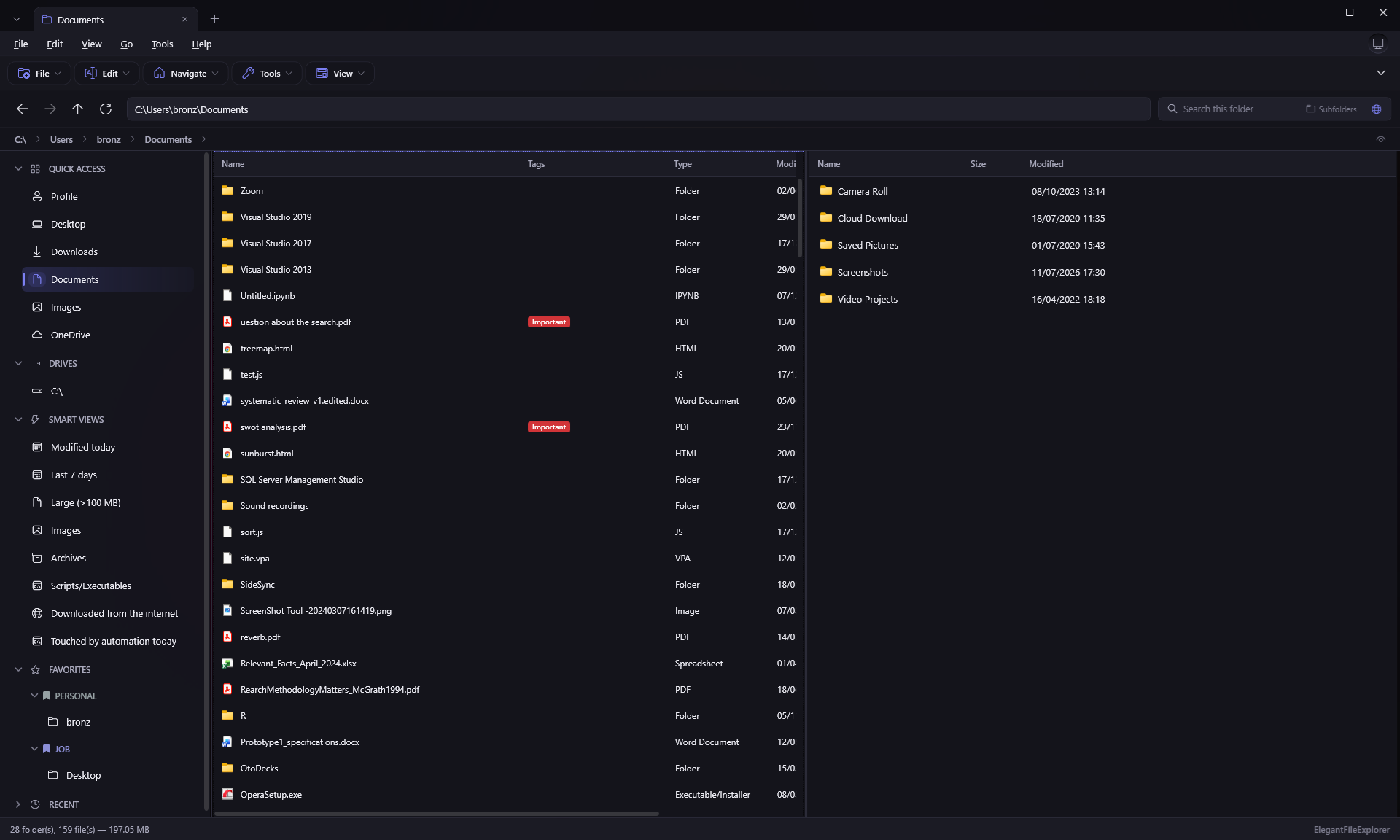Click Users in the breadcrumb
This screenshot has width=1400, height=840.
pyautogui.click(x=61, y=139)
